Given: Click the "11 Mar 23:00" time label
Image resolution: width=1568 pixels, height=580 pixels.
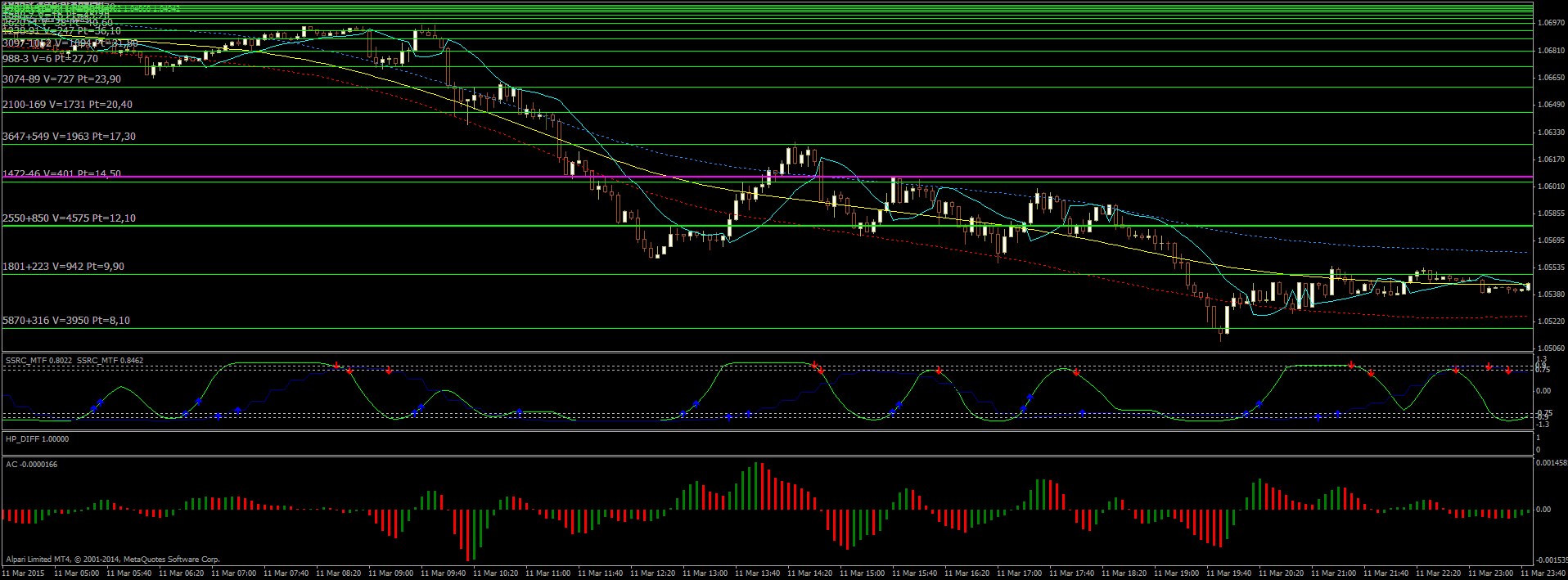Looking at the screenshot, I should (1490, 573).
